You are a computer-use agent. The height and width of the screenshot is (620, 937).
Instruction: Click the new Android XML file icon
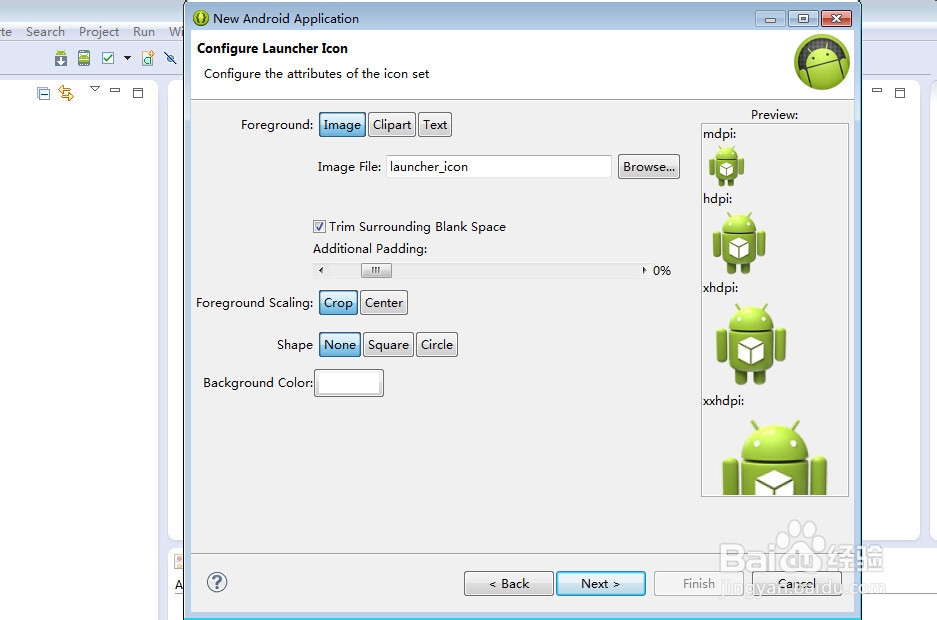click(x=148, y=58)
